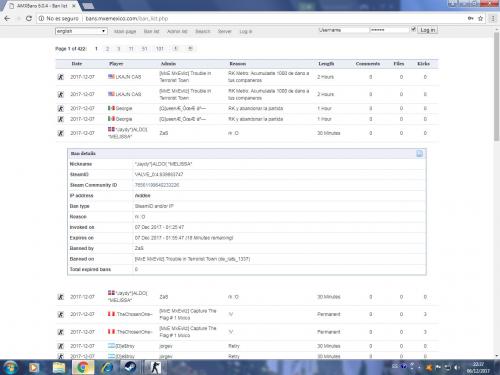Close the Ban details panel icon
The height and width of the screenshot is (375, 500).
419,153
